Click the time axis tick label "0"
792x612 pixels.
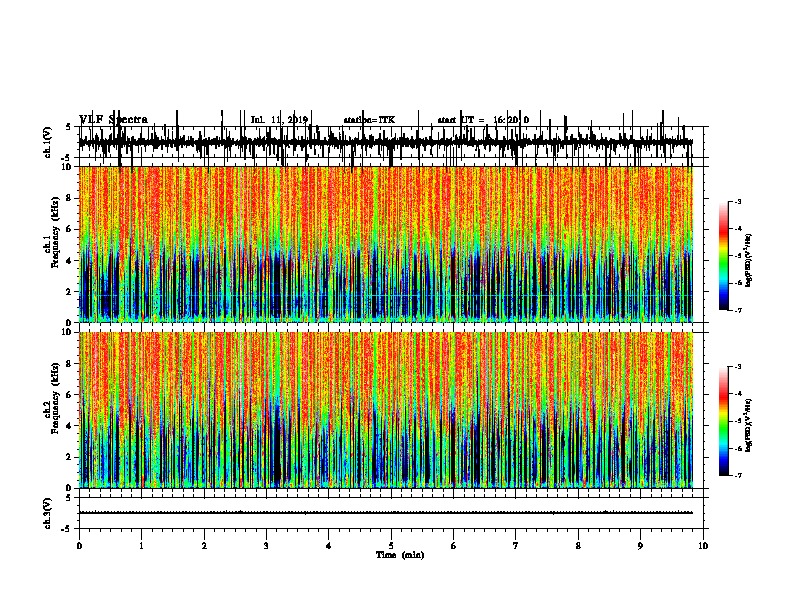tap(79, 545)
